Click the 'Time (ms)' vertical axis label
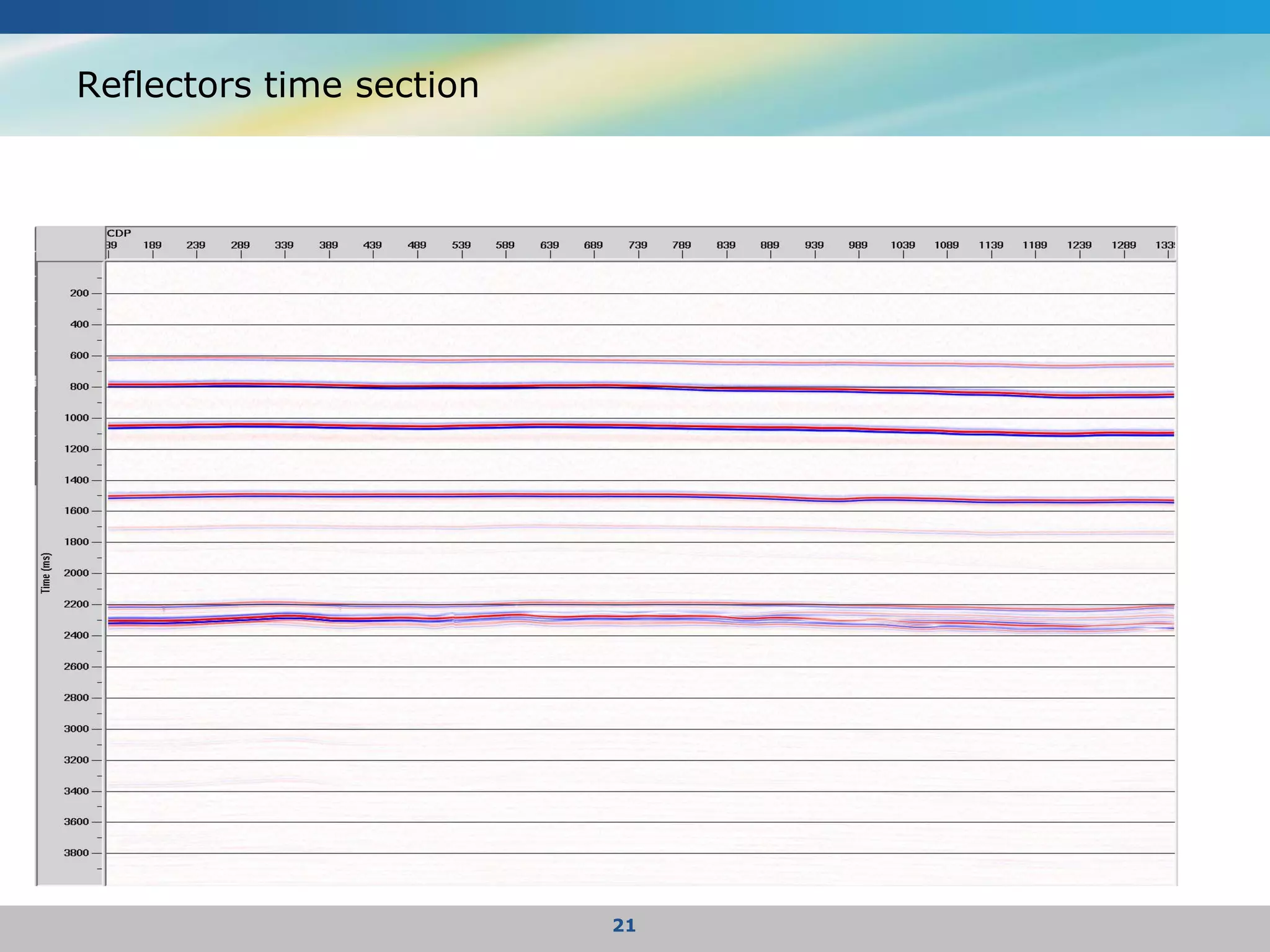Screen dimensions: 1270x952 pyautogui.click(x=46, y=573)
